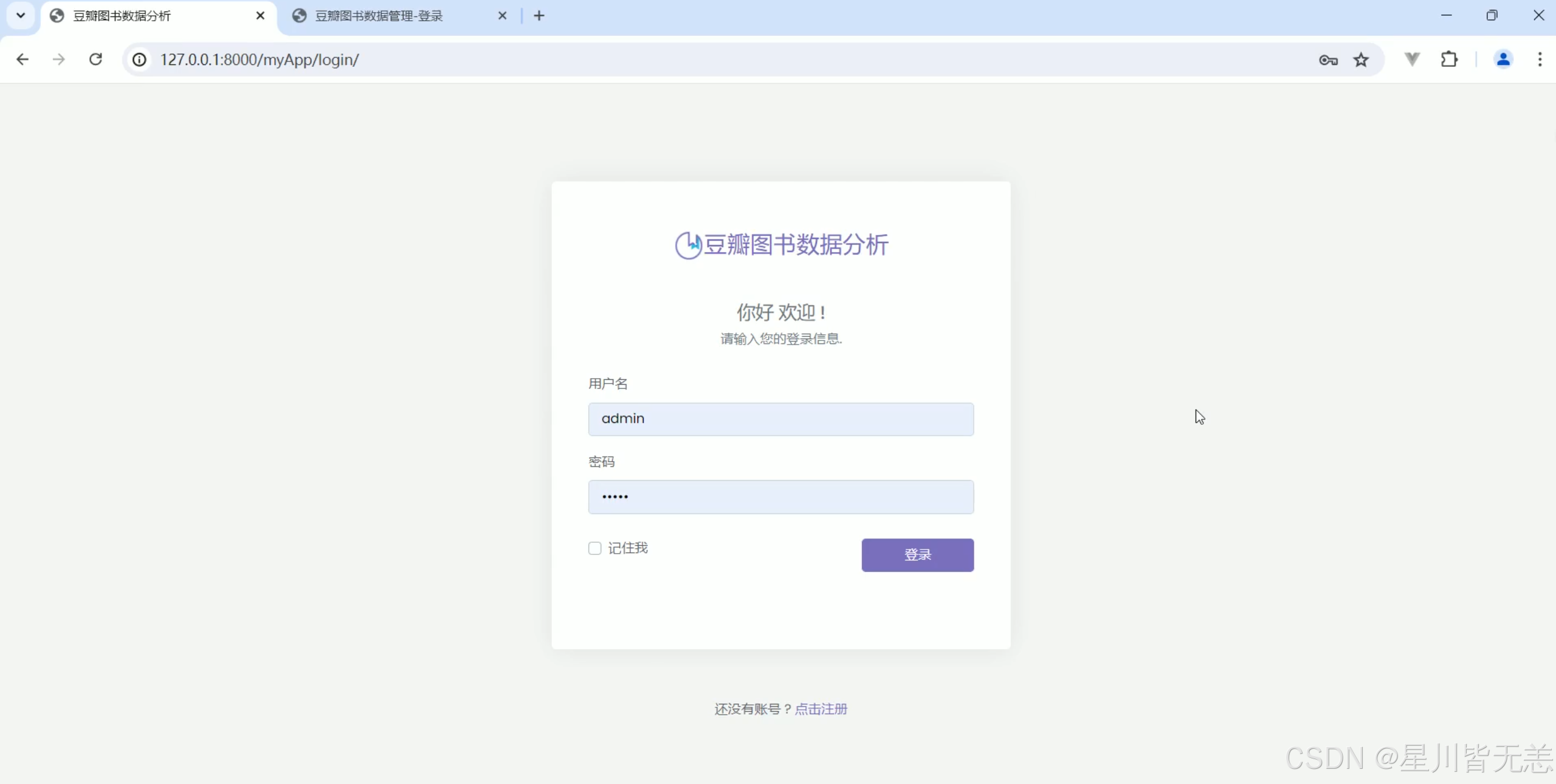Expand the tab search dropdown
The image size is (1556, 784).
pos(21,16)
